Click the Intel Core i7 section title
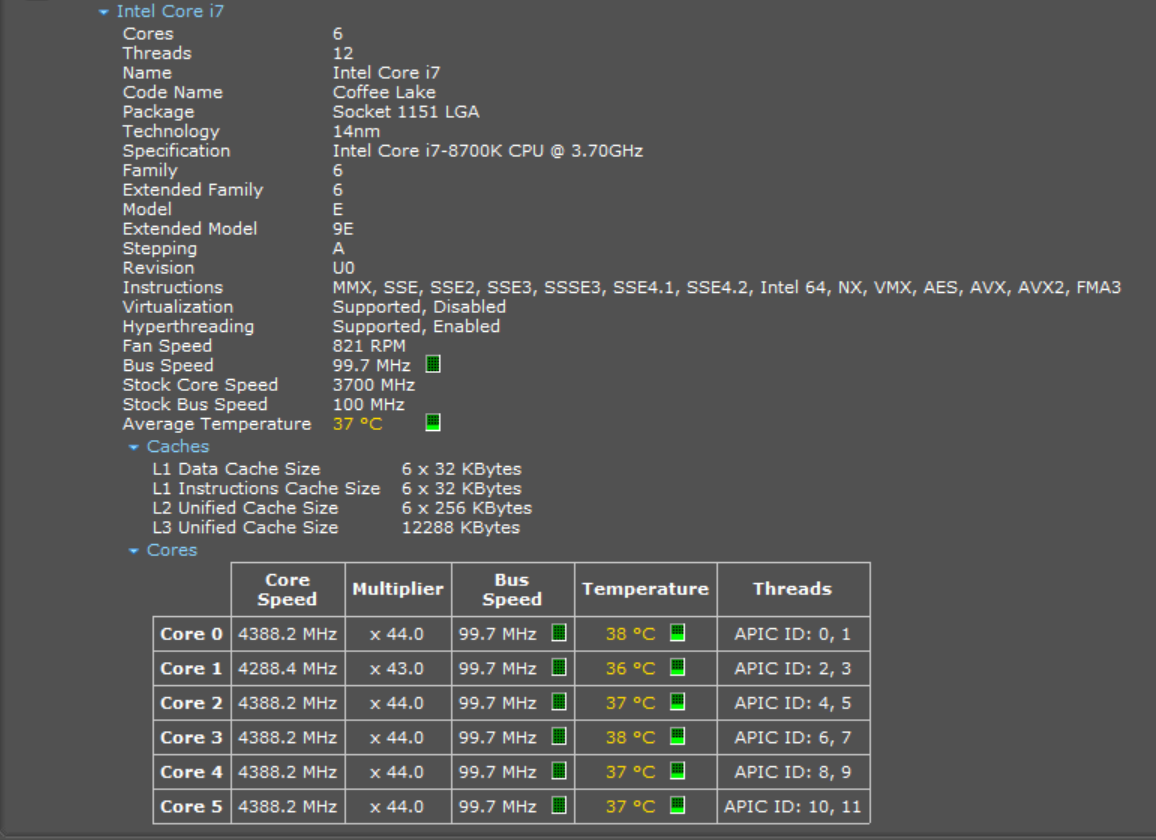The width and height of the screenshot is (1156, 840). pos(170,11)
